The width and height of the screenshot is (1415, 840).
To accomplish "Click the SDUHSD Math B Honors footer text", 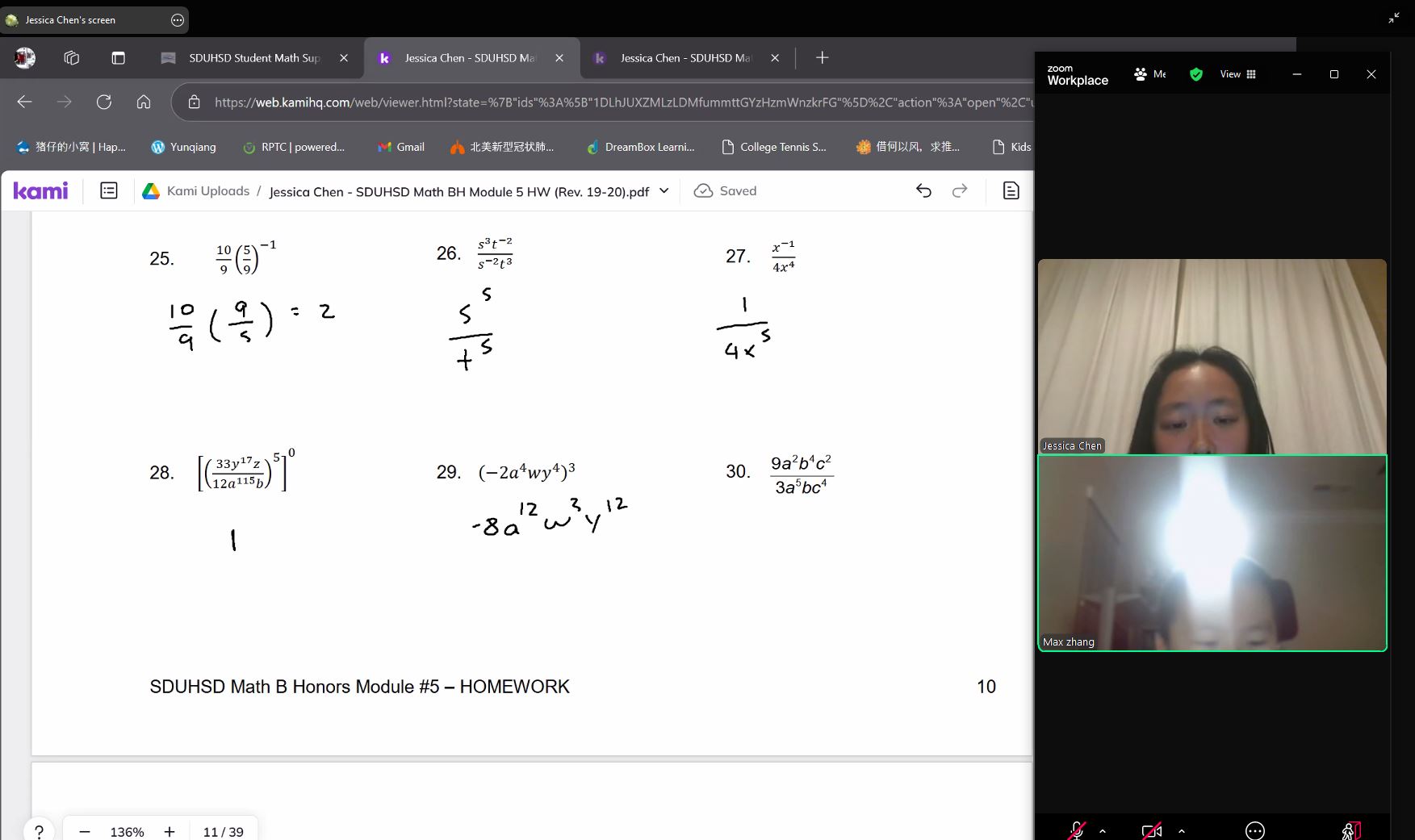I will pos(359,687).
